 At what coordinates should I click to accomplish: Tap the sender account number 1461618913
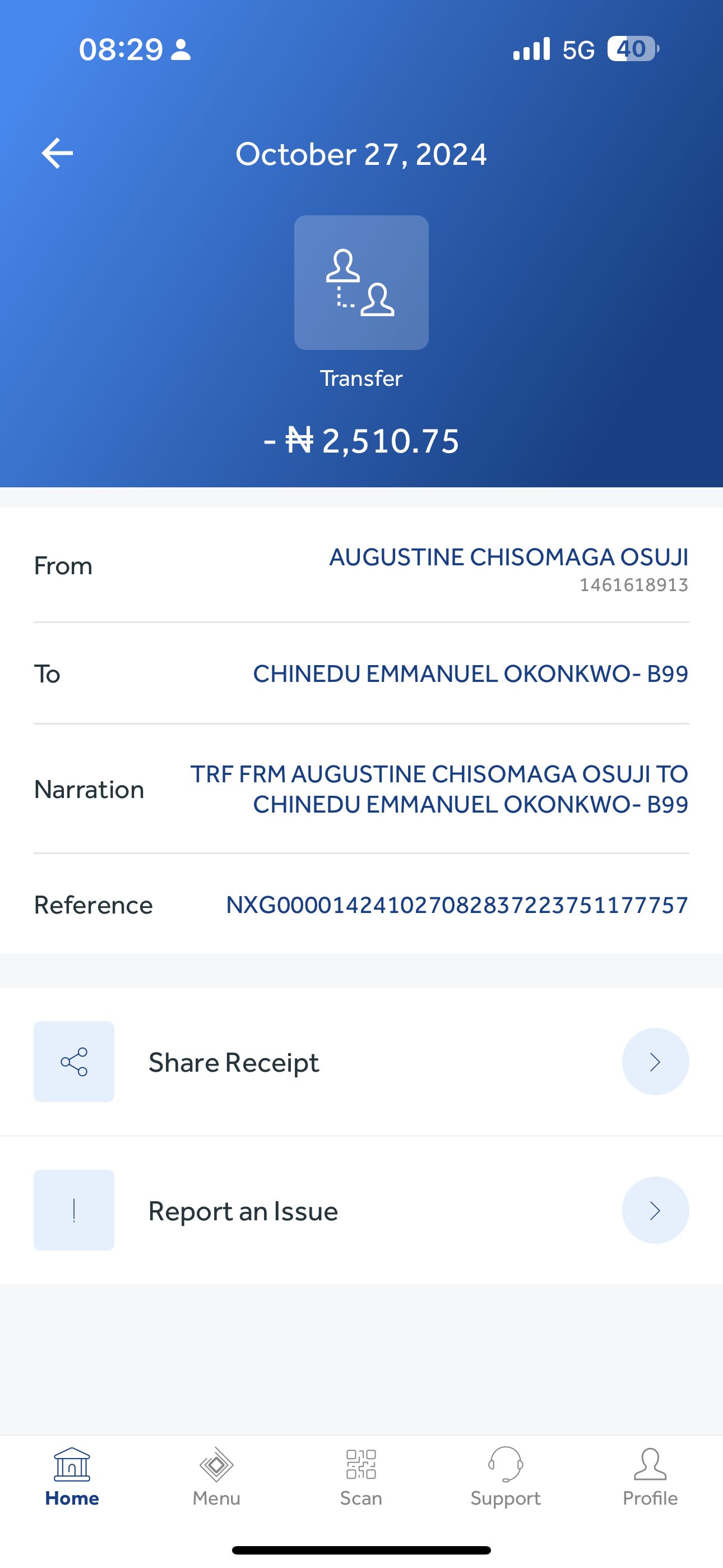633,585
